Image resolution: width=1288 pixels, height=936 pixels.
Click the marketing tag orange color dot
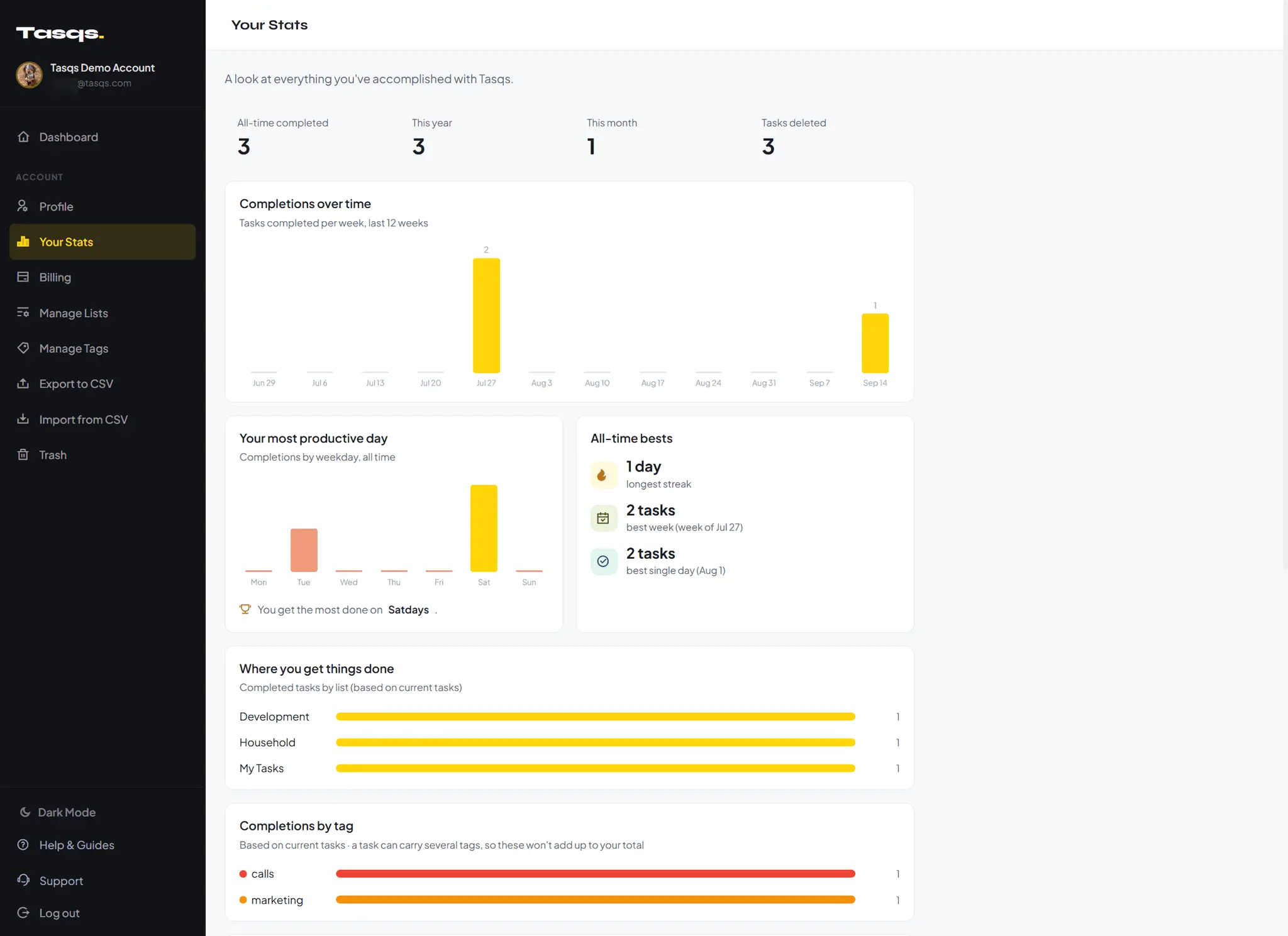click(x=243, y=900)
